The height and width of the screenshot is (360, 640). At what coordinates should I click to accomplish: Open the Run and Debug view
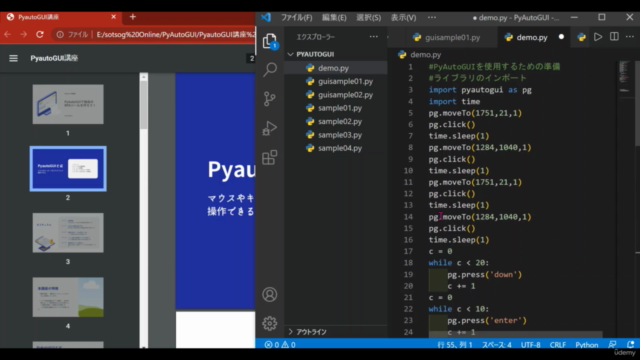coord(269,128)
